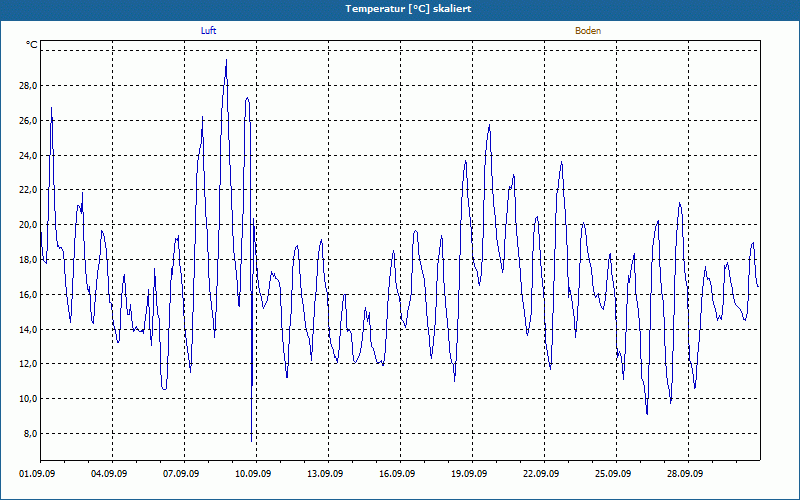Click the highest temperature peak near 09.09.09
Viewport: 800px width, 500px height.
tap(226, 60)
